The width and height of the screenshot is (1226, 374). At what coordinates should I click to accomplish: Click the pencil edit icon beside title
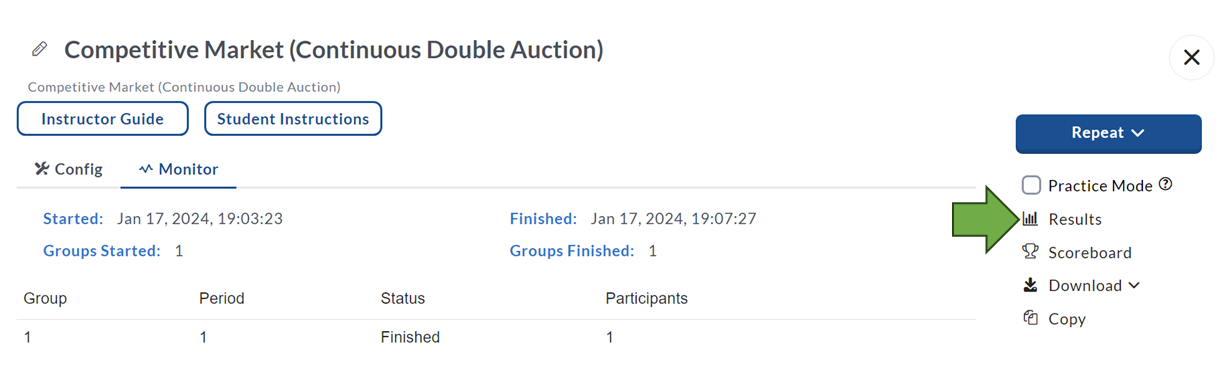[40, 49]
